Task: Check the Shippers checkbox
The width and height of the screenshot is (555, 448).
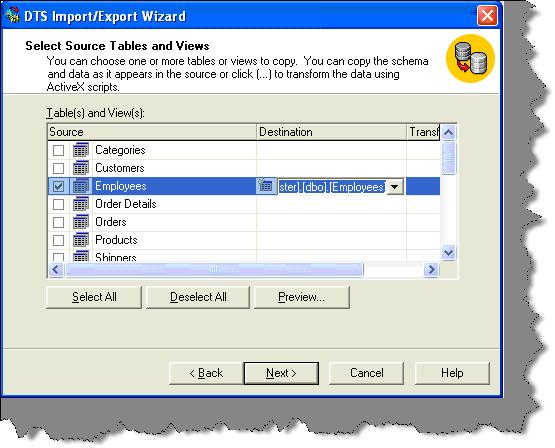Action: tap(58, 257)
